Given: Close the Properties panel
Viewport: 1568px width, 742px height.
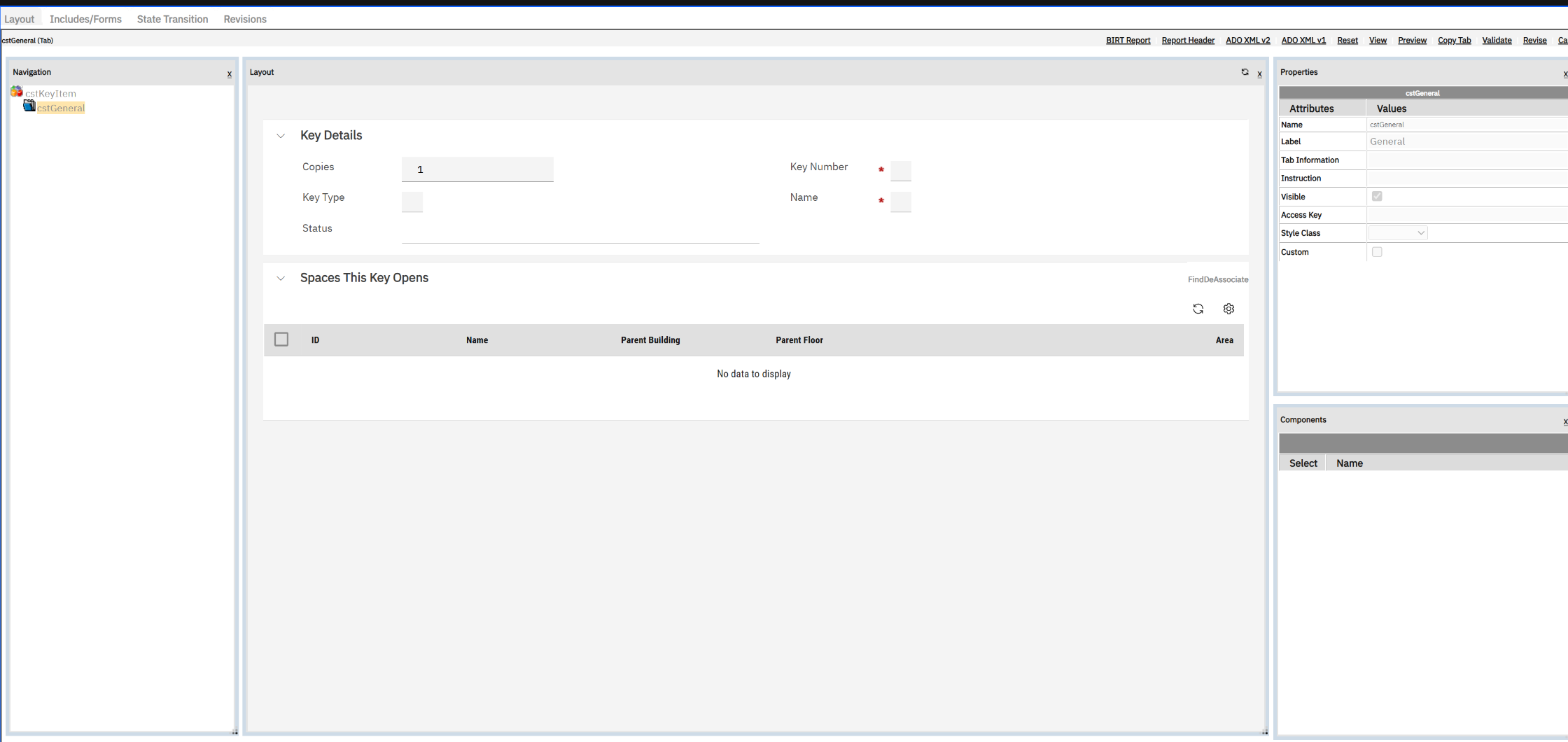Looking at the screenshot, I should click(x=1565, y=74).
